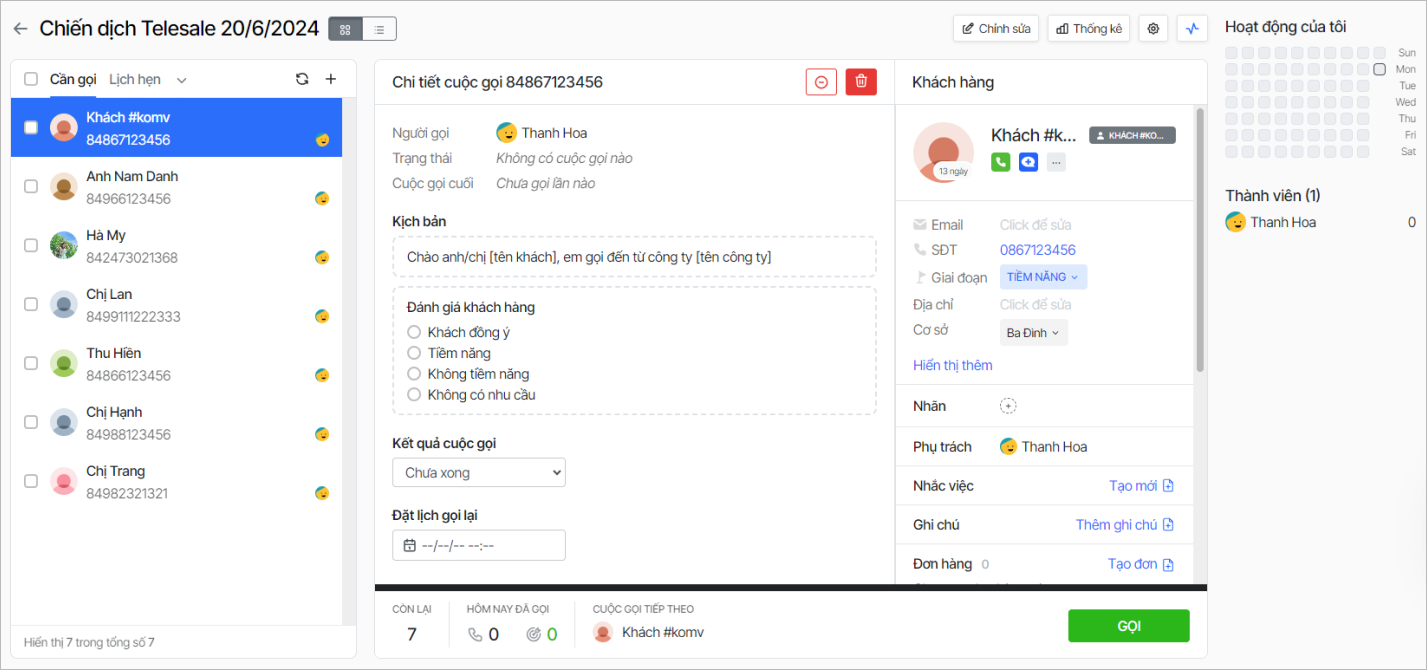The image size is (1427, 670).
Task: Choose "Không tiềm năng" radio option
Action: pyautogui.click(x=414, y=374)
